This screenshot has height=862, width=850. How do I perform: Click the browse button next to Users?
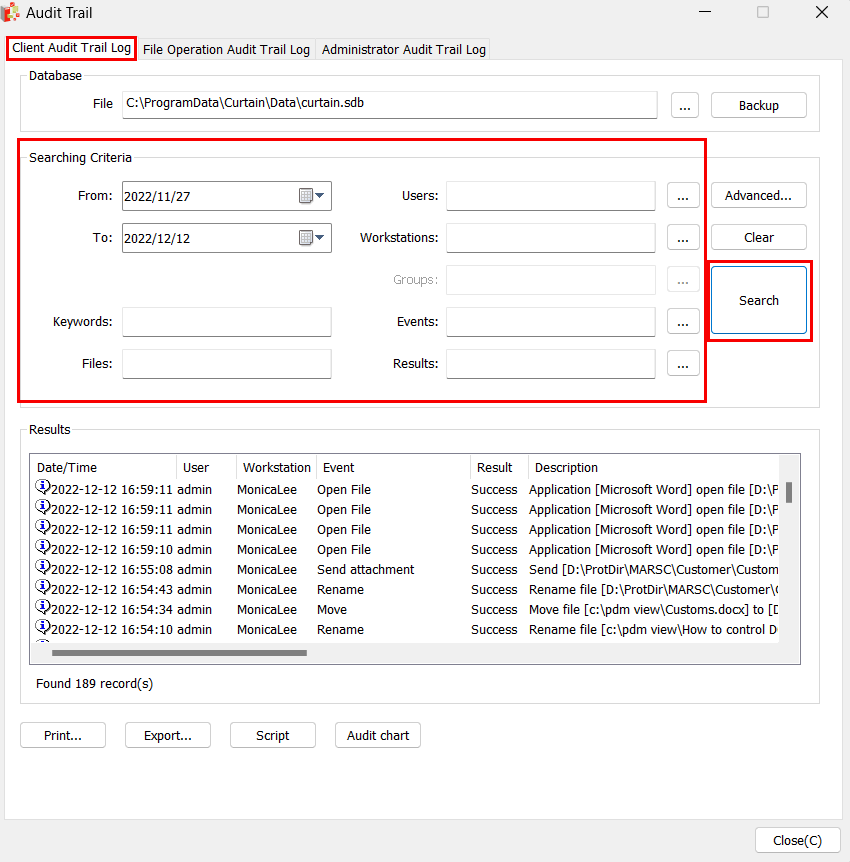tap(682, 196)
